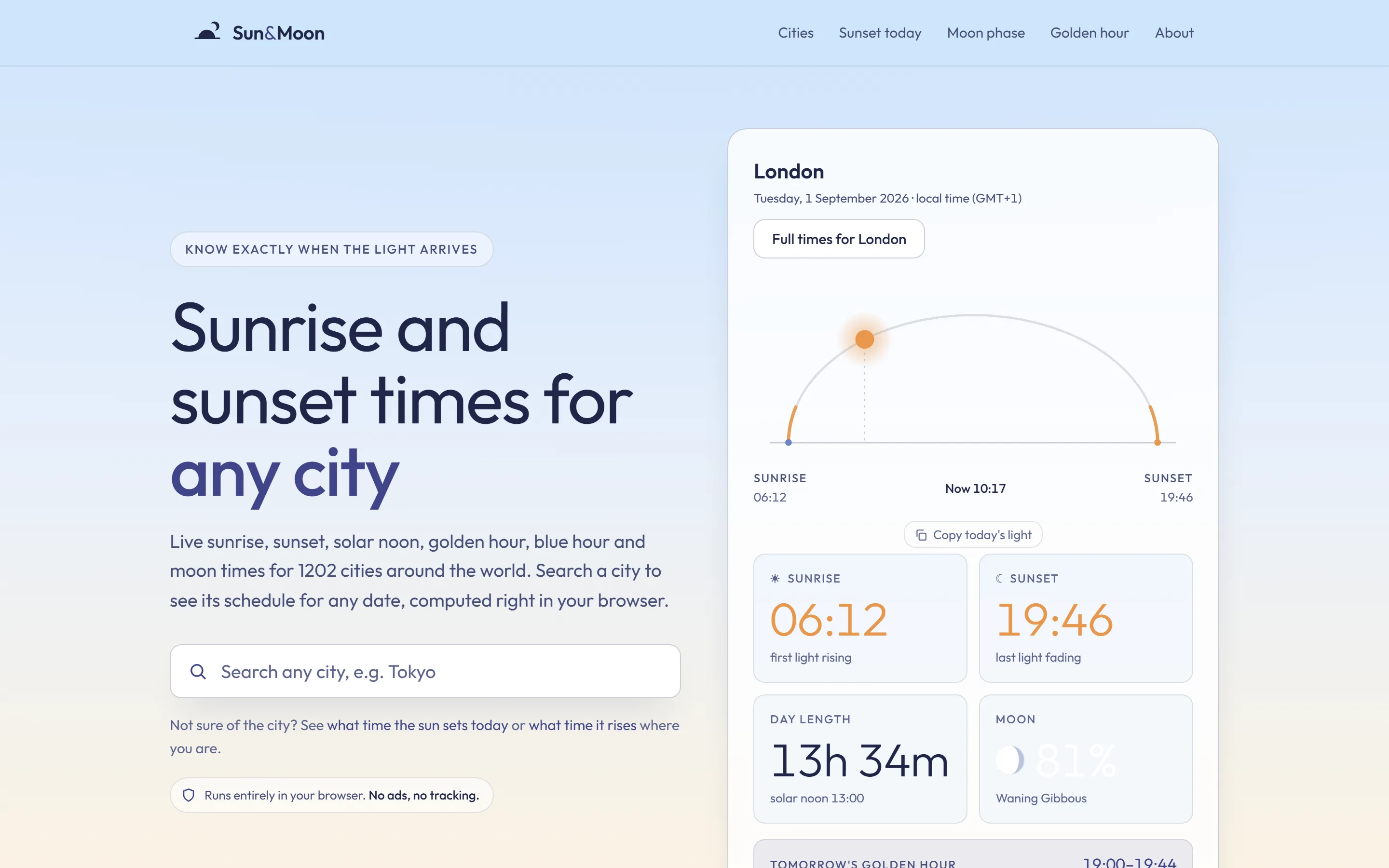This screenshot has width=1389, height=868.
Task: Focus the 'Search any city' input field
Action: (x=425, y=671)
